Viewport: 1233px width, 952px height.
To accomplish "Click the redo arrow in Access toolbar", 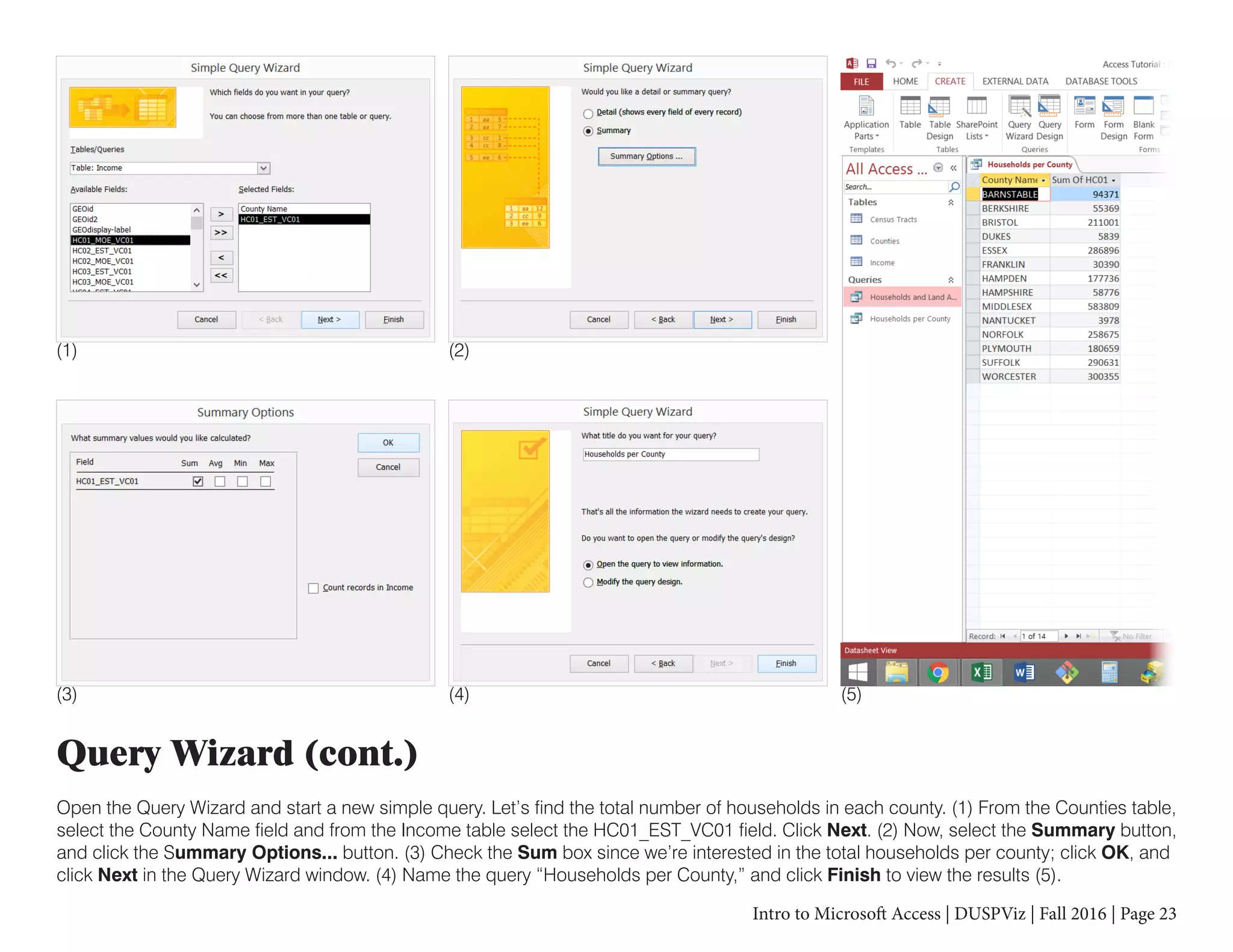I will tap(916, 63).
